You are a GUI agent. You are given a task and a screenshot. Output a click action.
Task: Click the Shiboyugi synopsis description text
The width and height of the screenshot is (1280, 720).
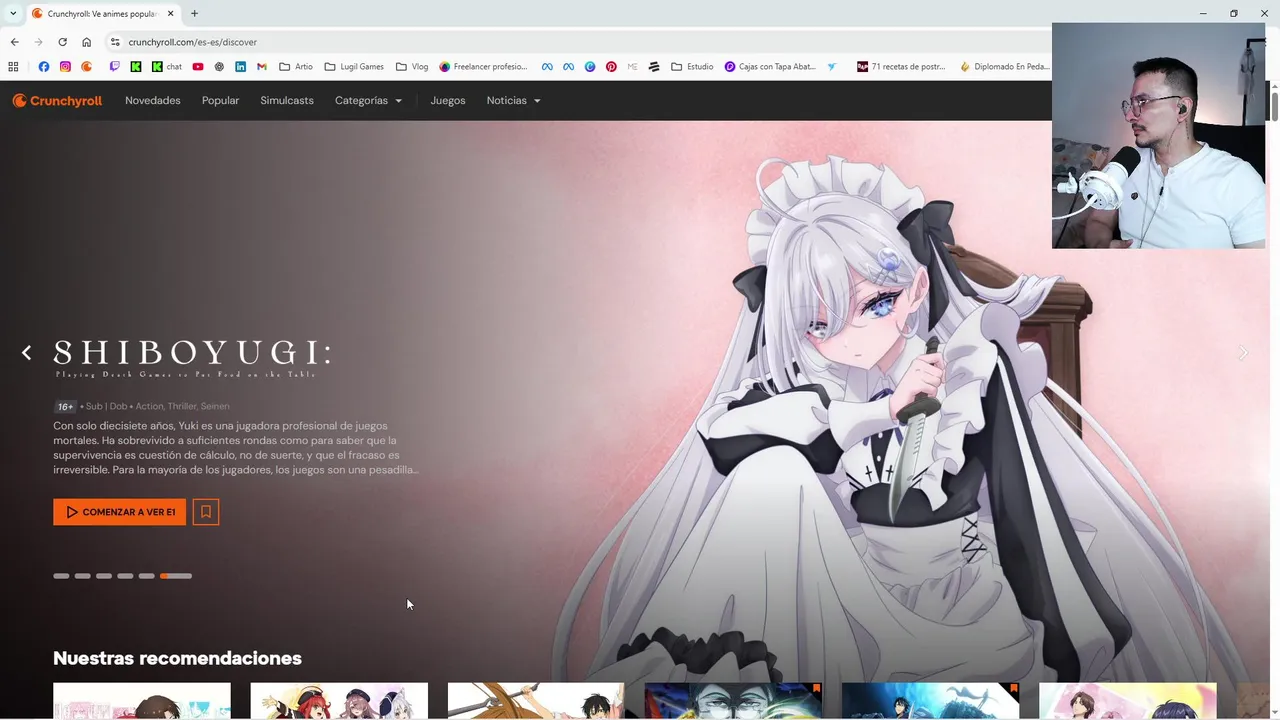click(x=236, y=448)
